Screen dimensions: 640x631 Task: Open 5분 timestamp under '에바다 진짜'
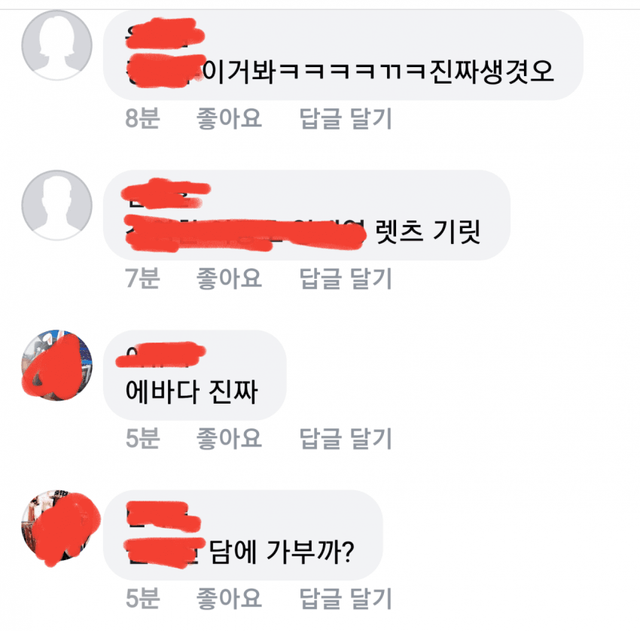click(x=142, y=438)
